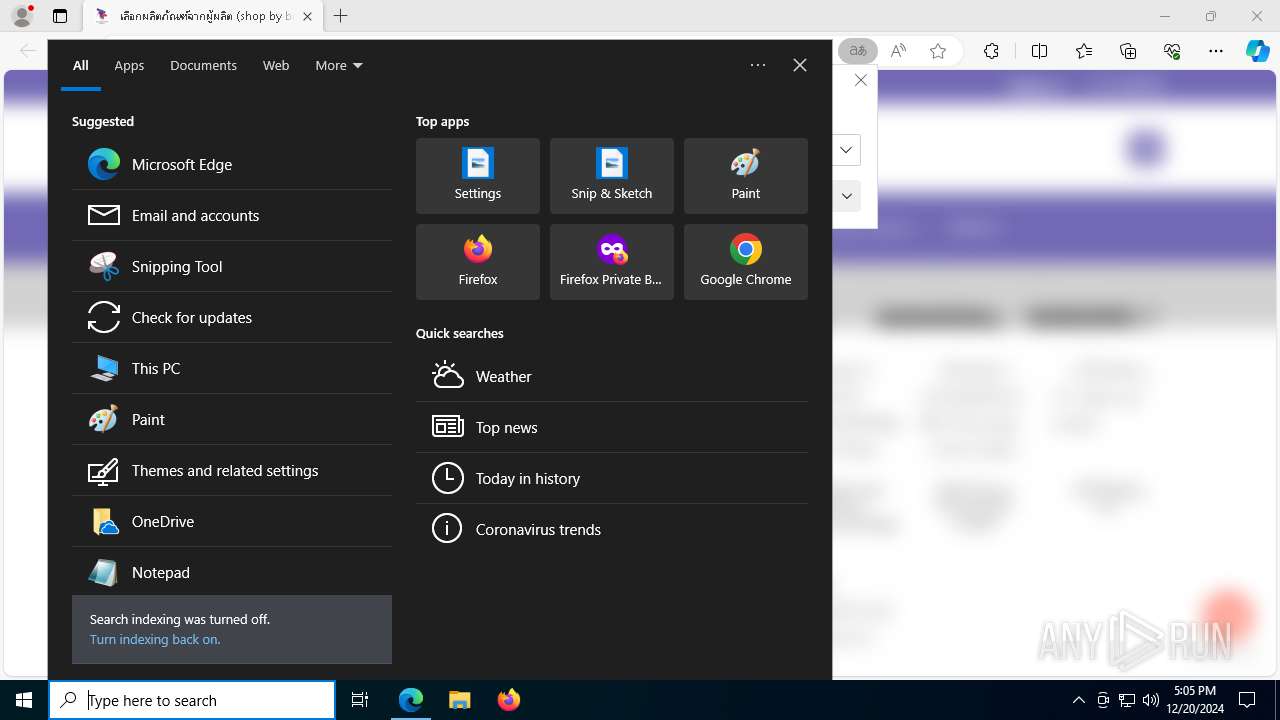1280x720 pixels.
Task: Close the Edge translate popup
Action: [861, 80]
